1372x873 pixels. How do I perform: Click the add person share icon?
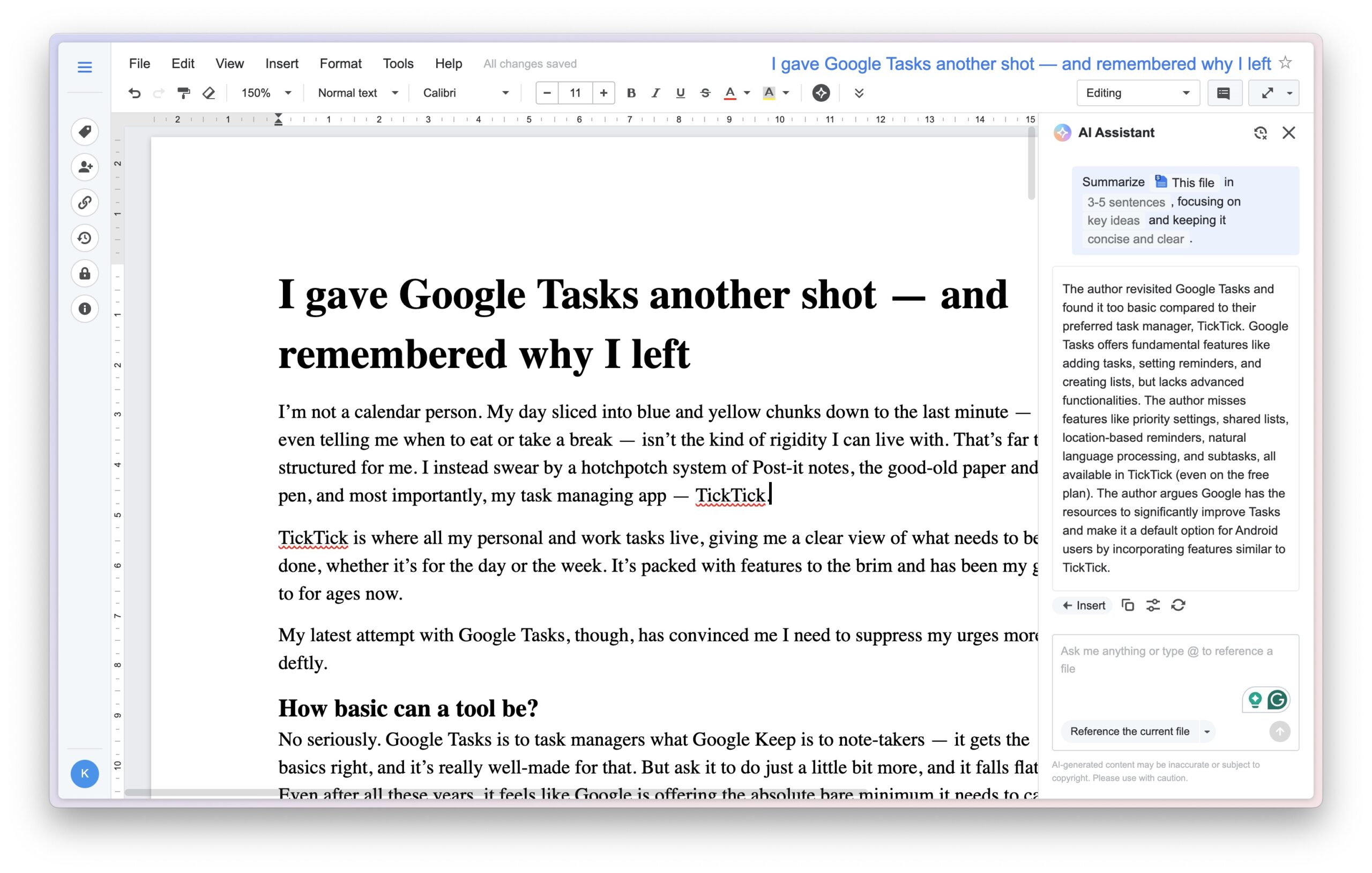[x=85, y=167]
